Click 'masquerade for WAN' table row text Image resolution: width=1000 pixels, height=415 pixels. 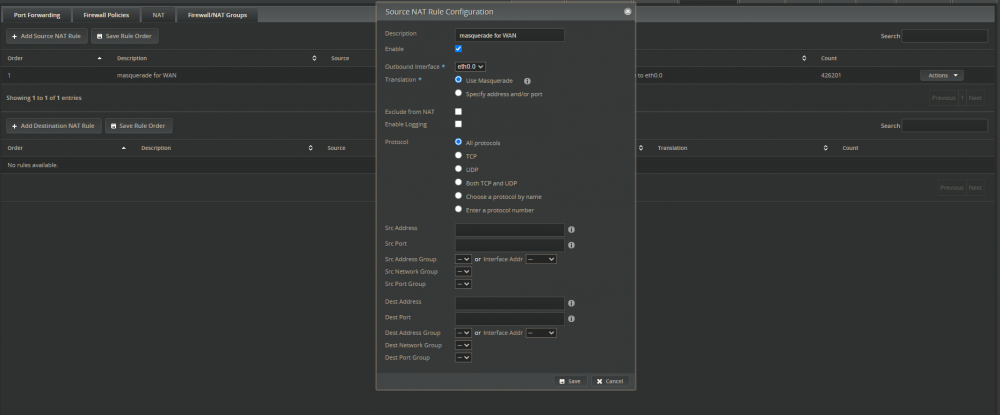point(147,75)
